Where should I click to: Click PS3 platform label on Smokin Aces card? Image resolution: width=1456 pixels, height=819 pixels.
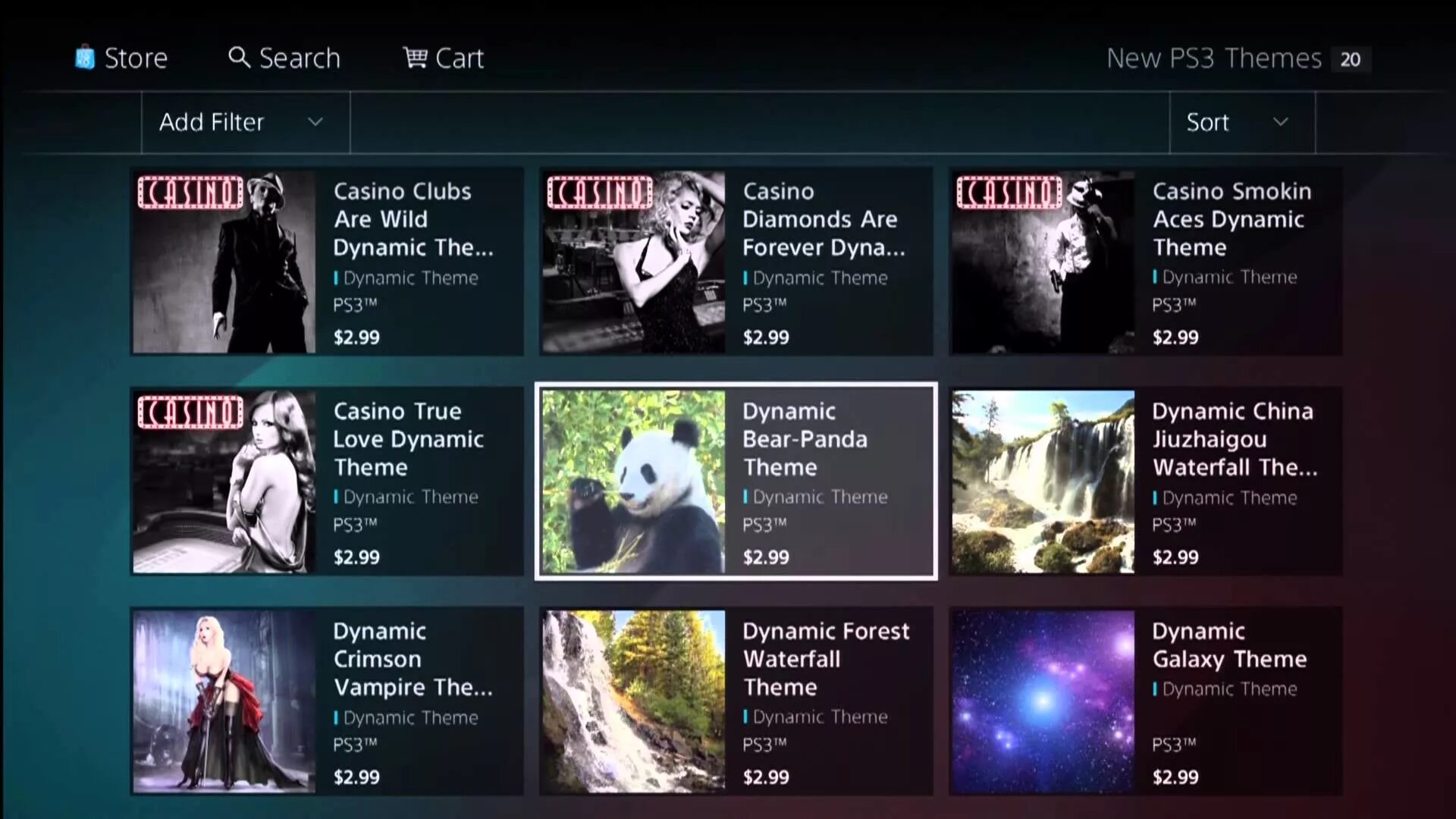coord(1174,305)
